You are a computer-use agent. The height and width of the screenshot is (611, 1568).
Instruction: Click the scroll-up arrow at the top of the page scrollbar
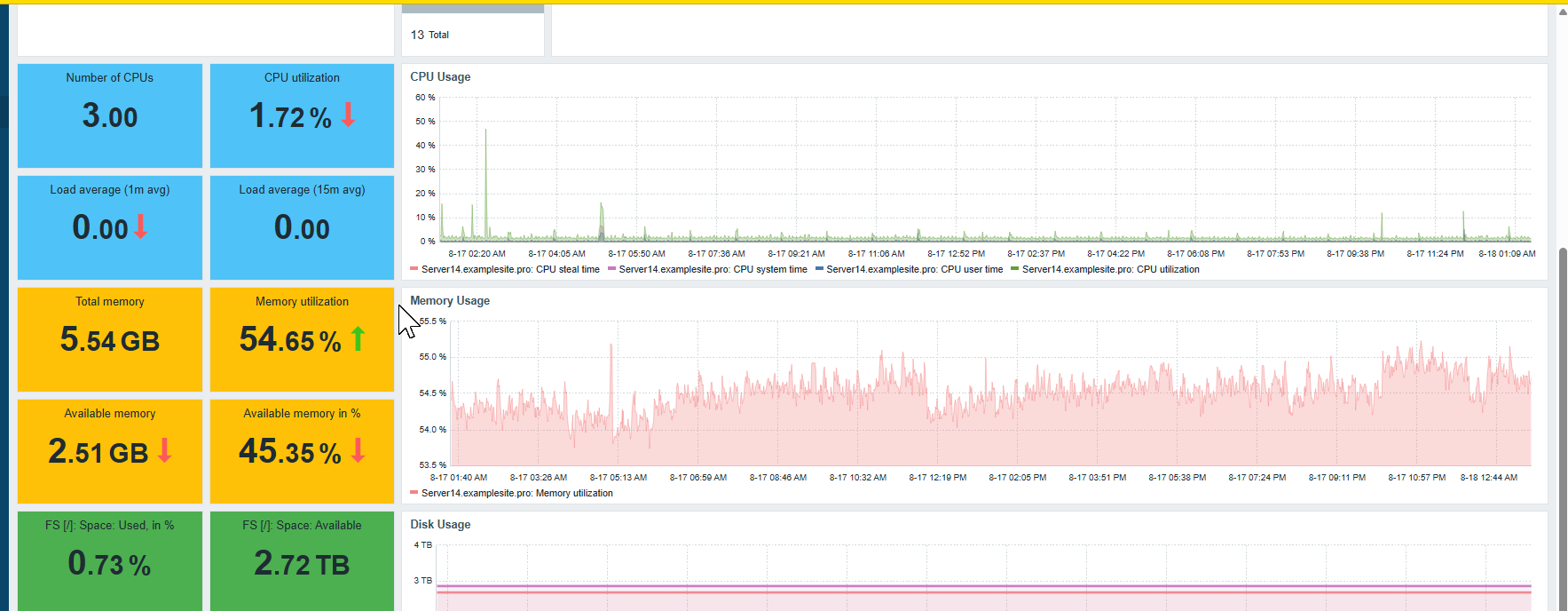1562,12
